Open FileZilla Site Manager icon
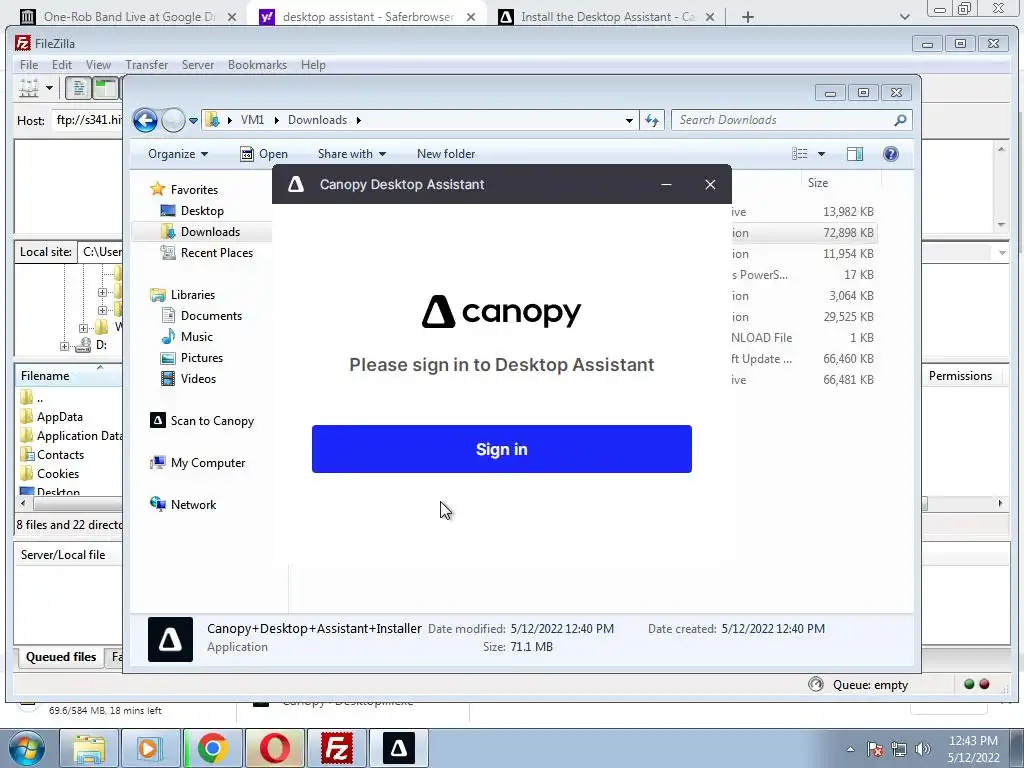The width and height of the screenshot is (1024, 768). pyautogui.click(x=29, y=88)
